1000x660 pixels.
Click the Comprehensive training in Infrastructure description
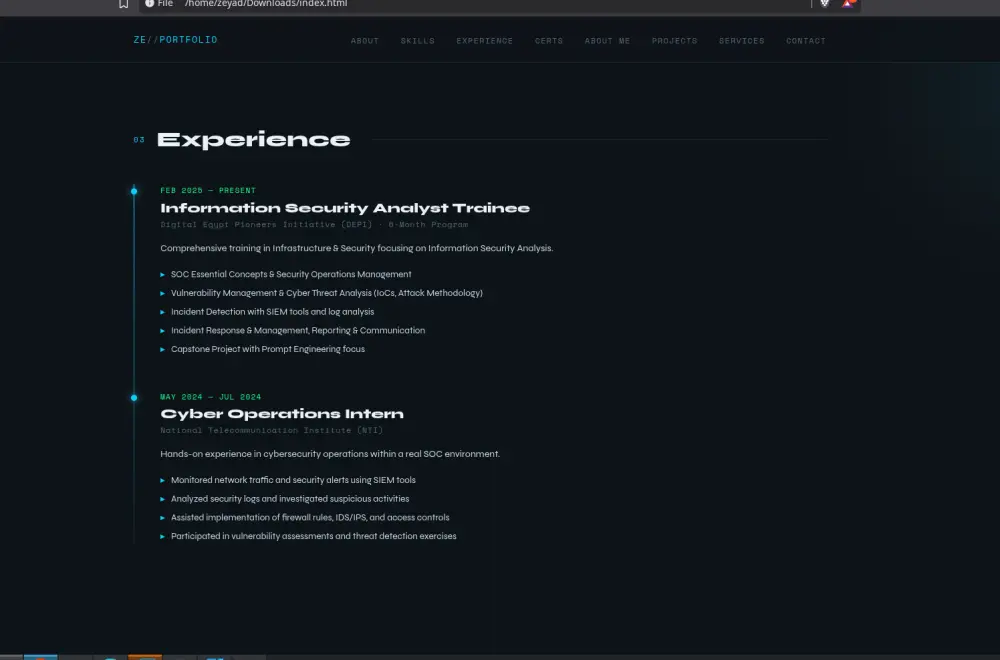tap(357, 248)
